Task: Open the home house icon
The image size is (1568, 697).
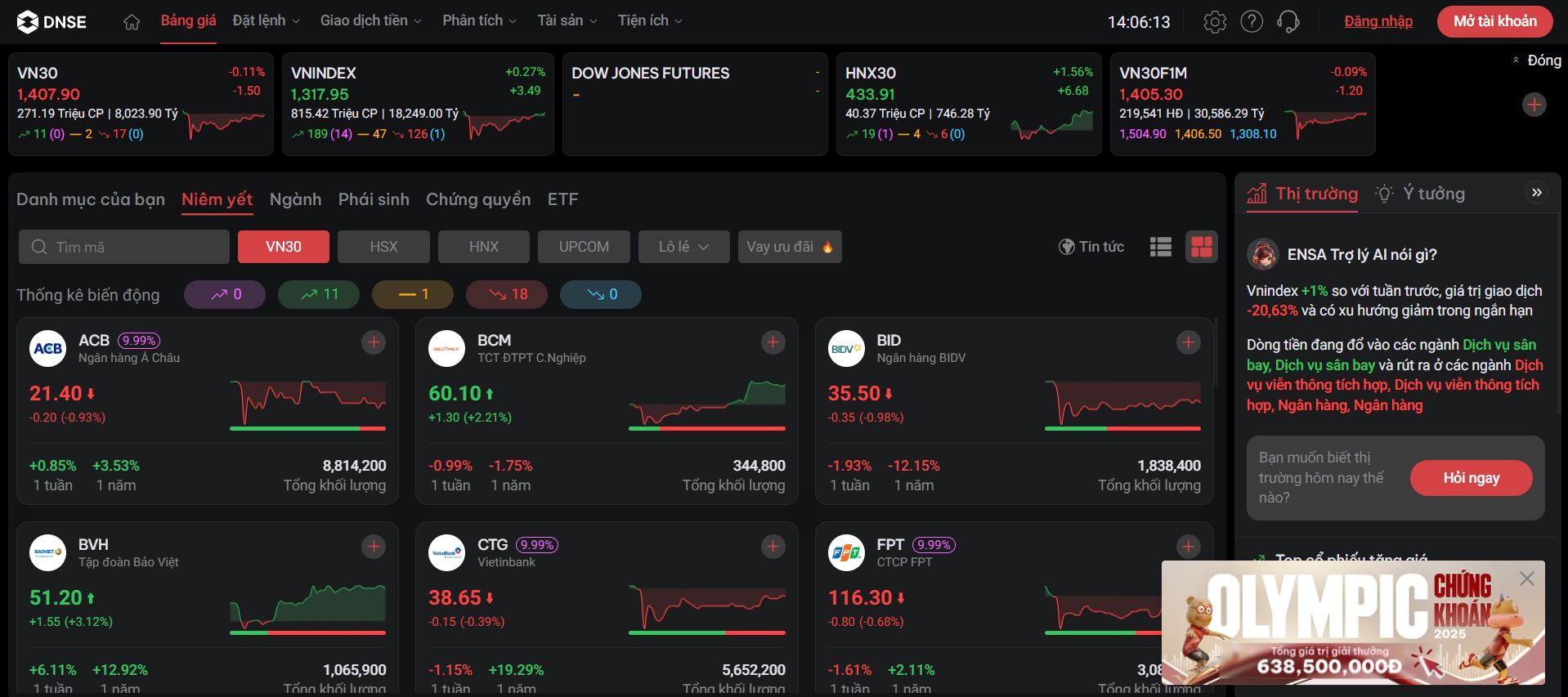Action: 132,22
